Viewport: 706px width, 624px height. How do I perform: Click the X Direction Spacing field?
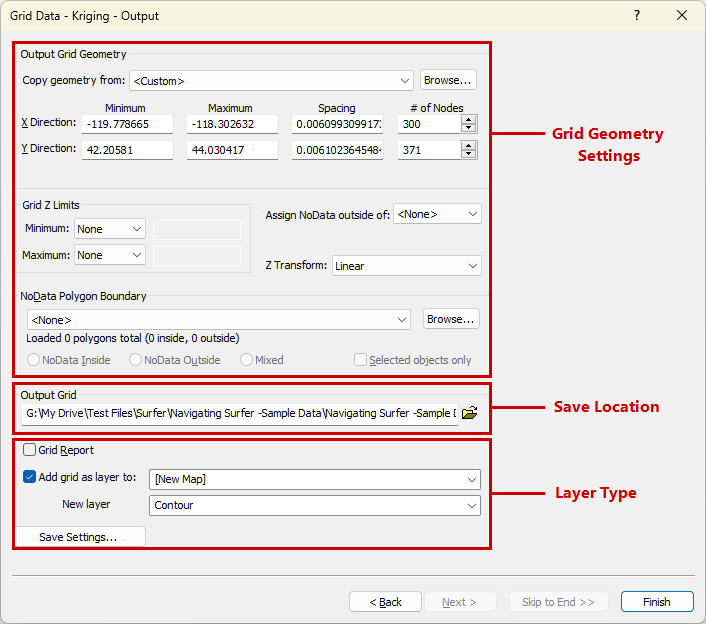(337, 124)
